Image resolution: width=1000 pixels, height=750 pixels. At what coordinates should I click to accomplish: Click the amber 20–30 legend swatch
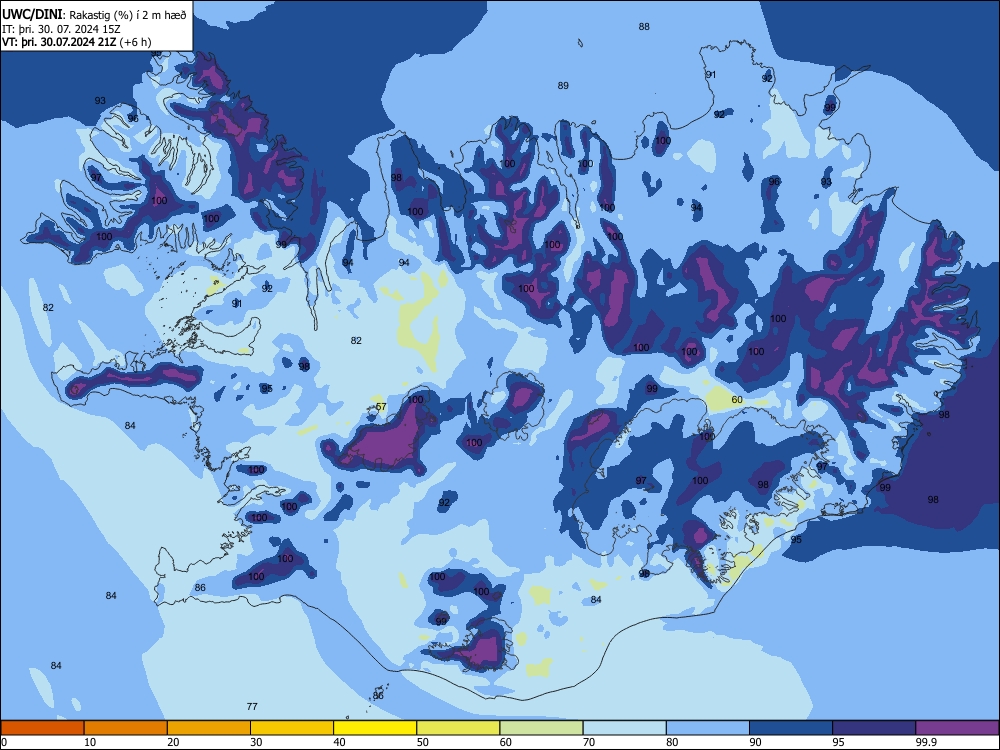coord(209,728)
